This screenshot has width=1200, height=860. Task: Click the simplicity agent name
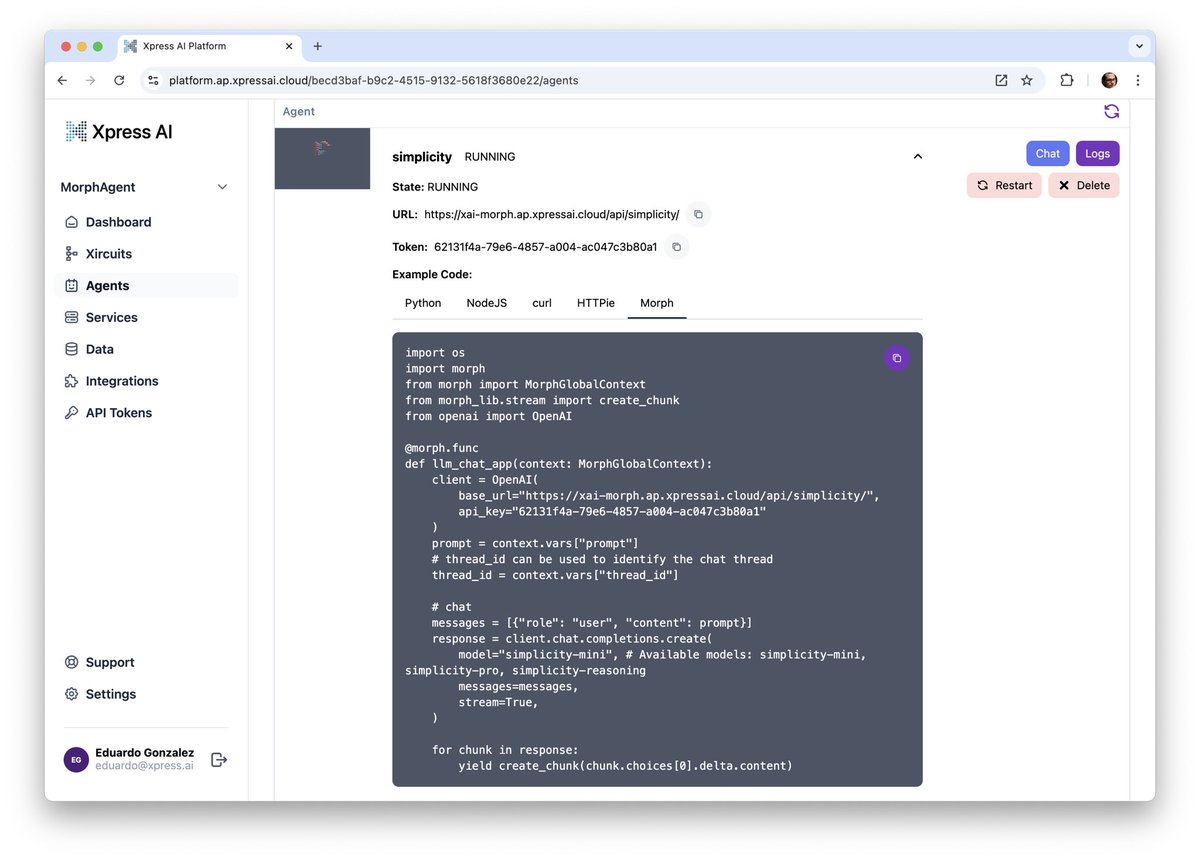click(422, 157)
